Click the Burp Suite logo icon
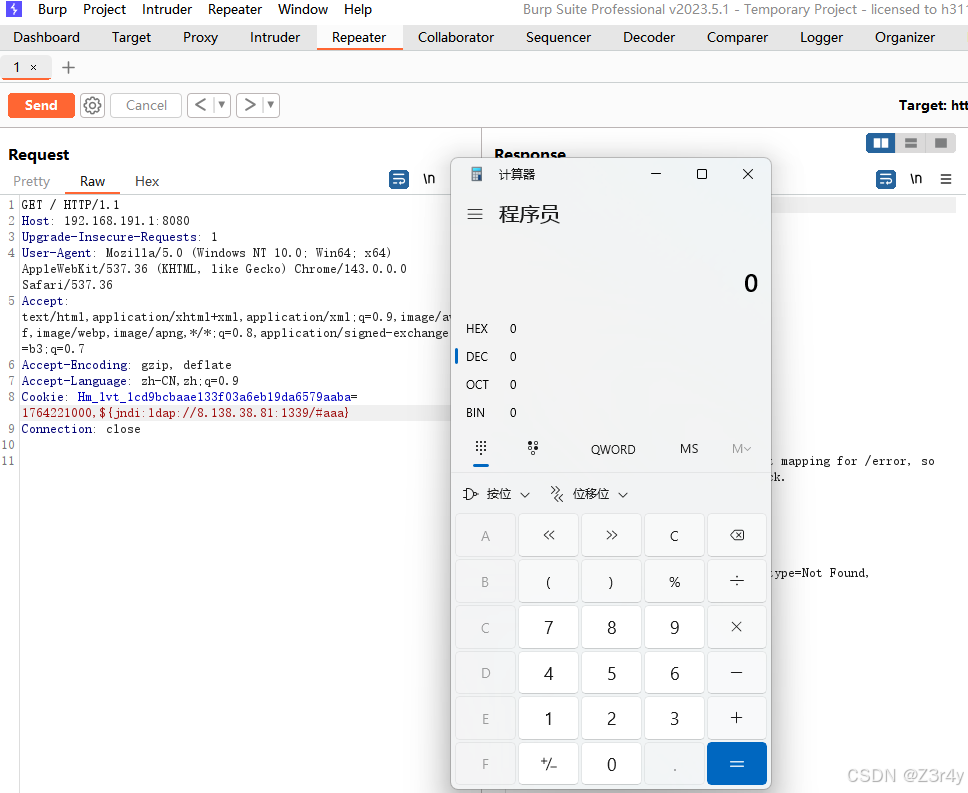The width and height of the screenshot is (968, 793). pos(14,9)
